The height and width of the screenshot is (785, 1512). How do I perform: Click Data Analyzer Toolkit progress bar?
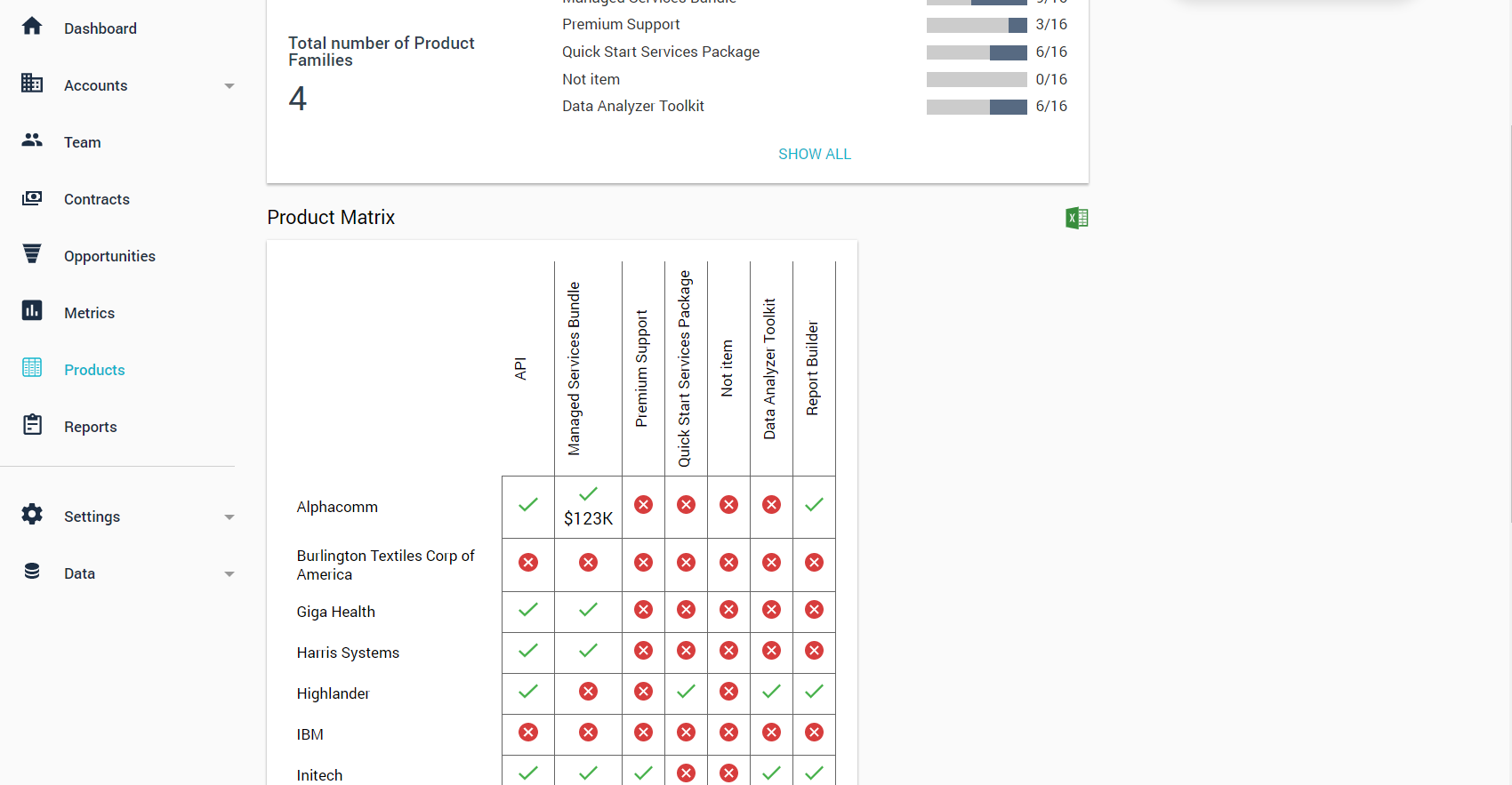click(x=977, y=107)
